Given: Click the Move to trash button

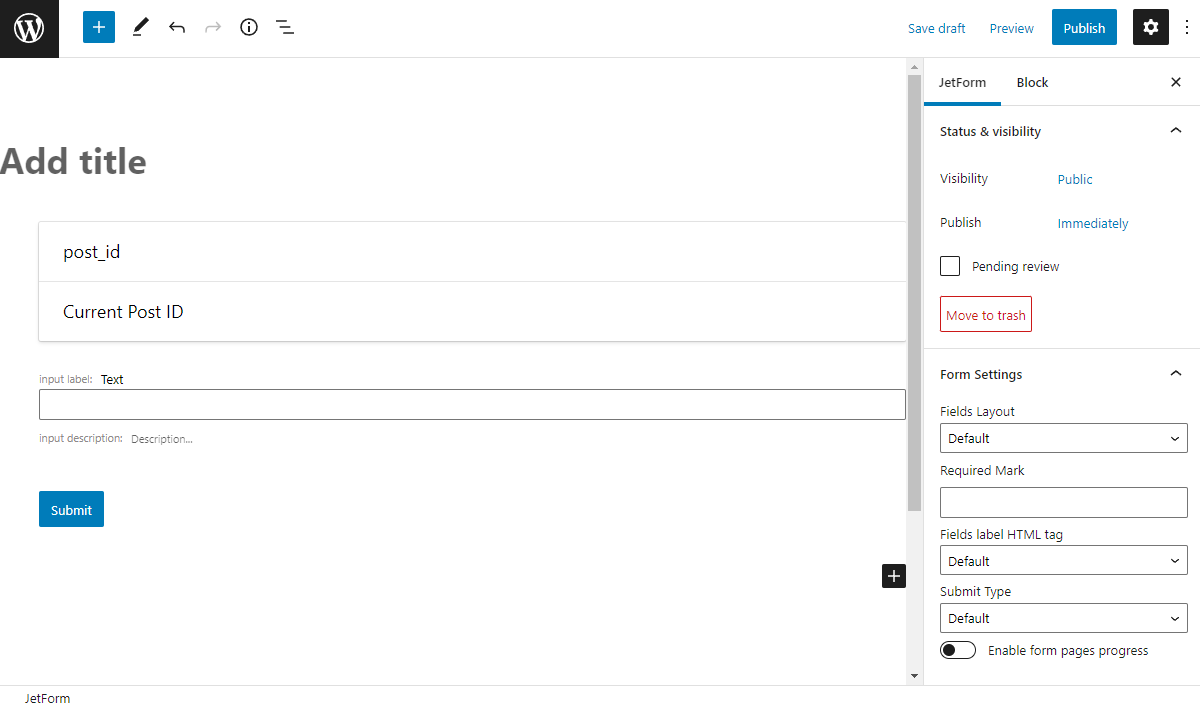Looking at the screenshot, I should [985, 314].
